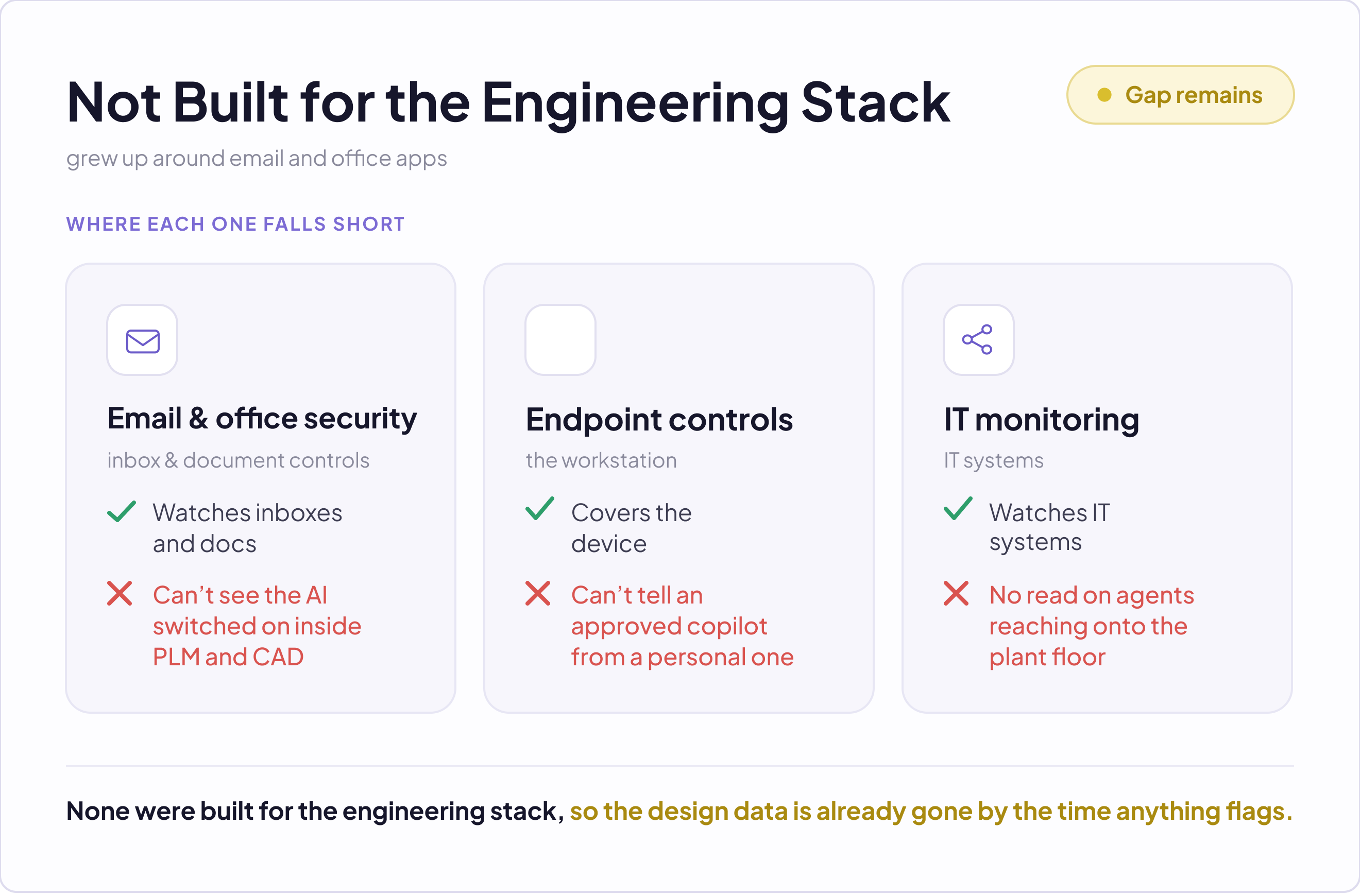Viewport: 1360px width, 896px height.
Task: Click green checkmark beside Watches inboxes and docs
Action: pos(122,511)
